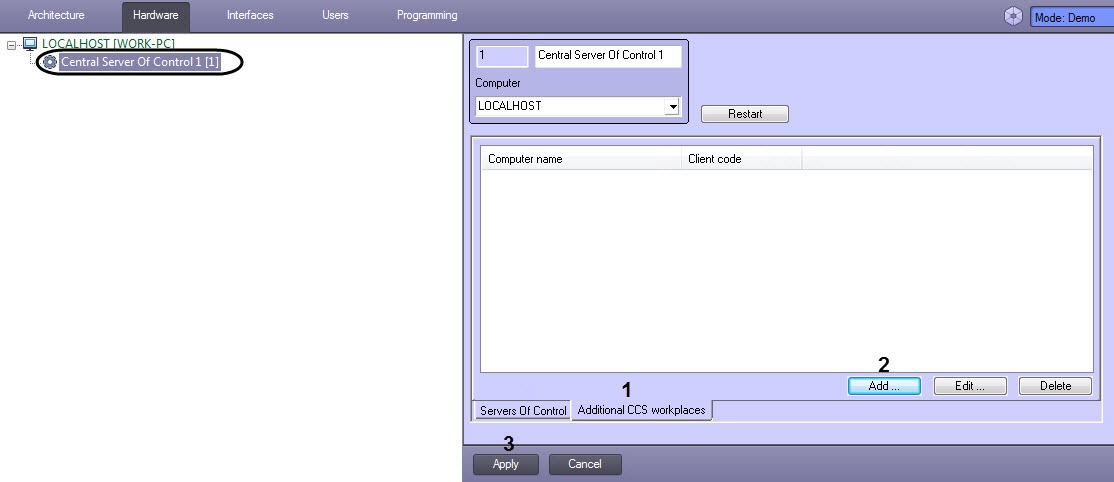
Task: Apply the configuration changes
Action: [x=506, y=464]
